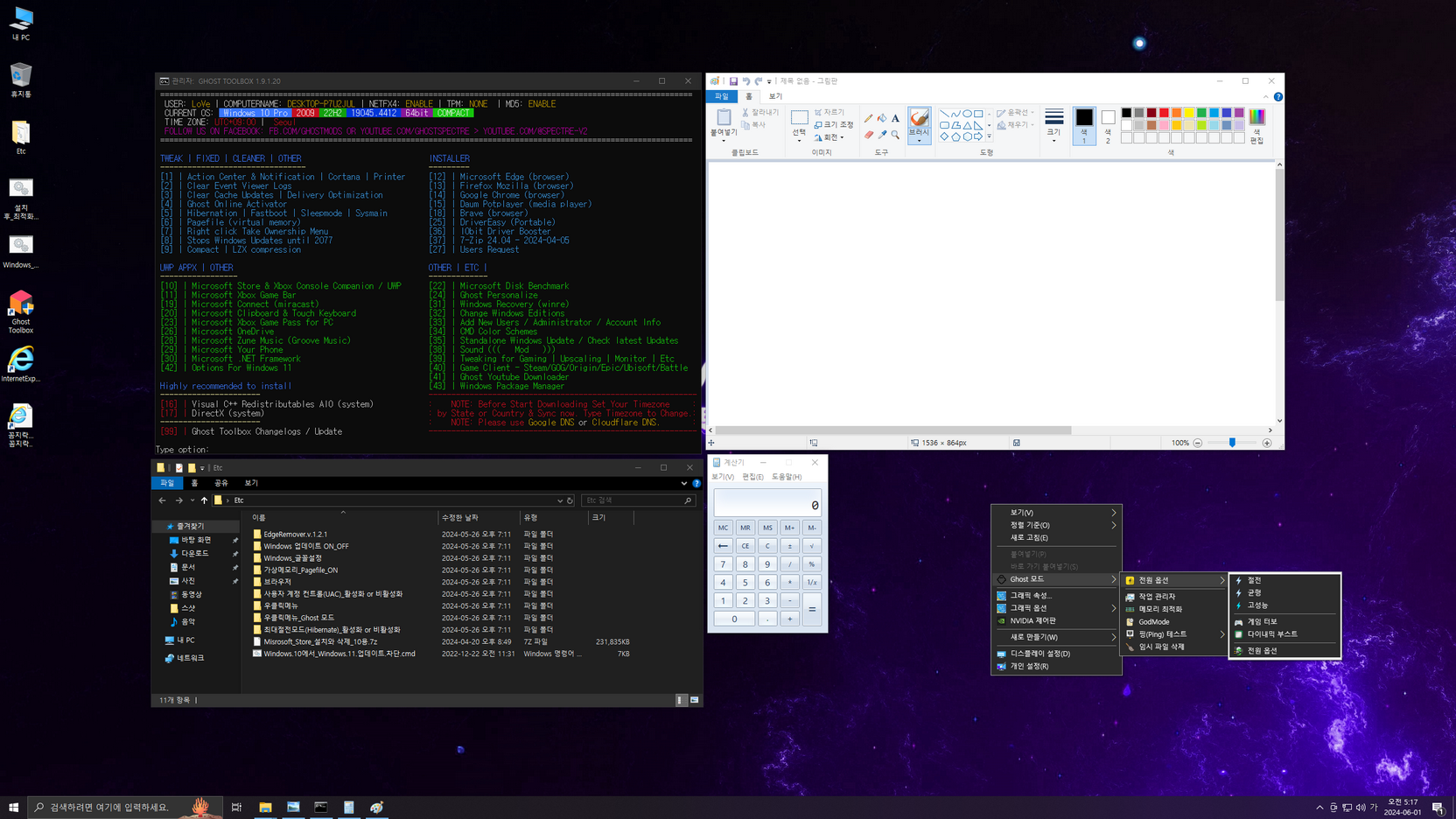Screen dimensions: 1456x819
Task: Open Paint View (보기) tab
Action: pos(775,96)
